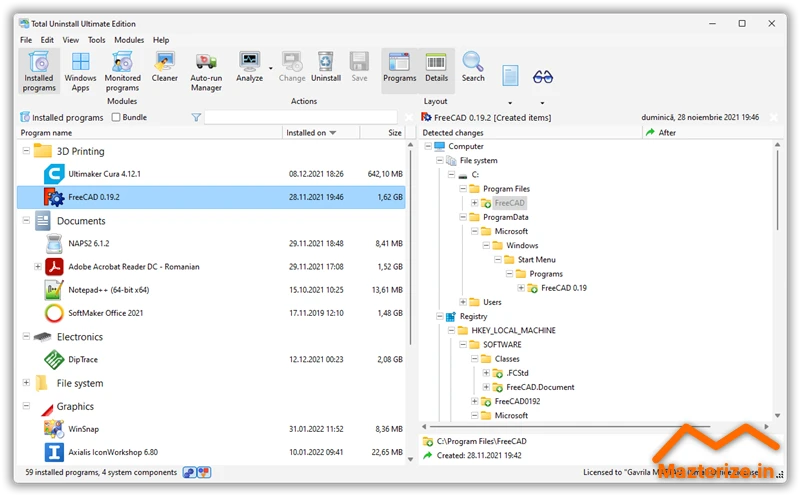The height and width of the screenshot is (496, 800).
Task: Click the Search magnifier icon
Action: click(473, 62)
